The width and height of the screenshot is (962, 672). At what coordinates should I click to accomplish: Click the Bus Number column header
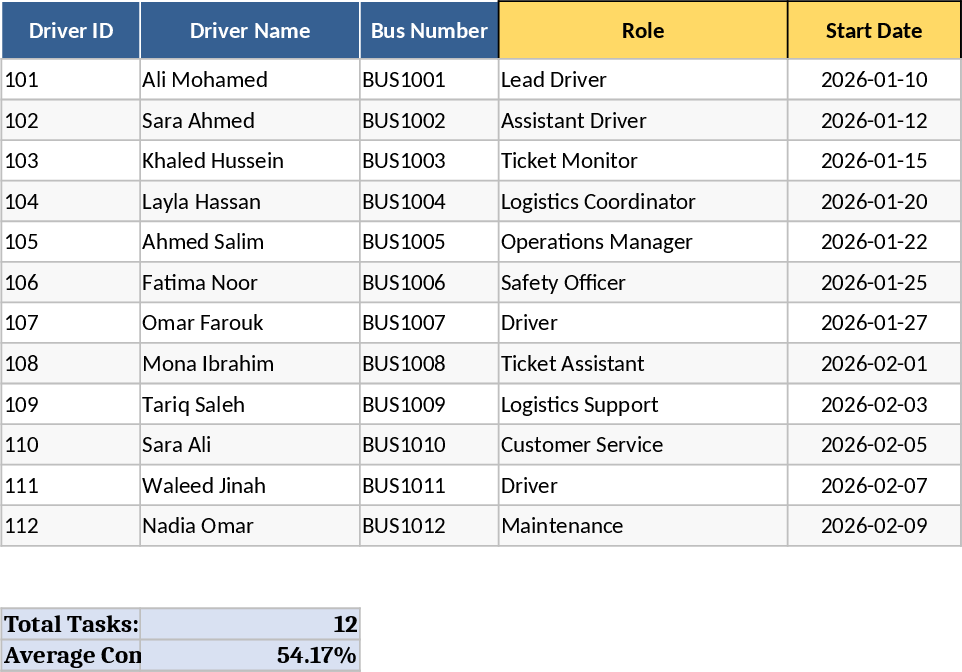click(429, 30)
